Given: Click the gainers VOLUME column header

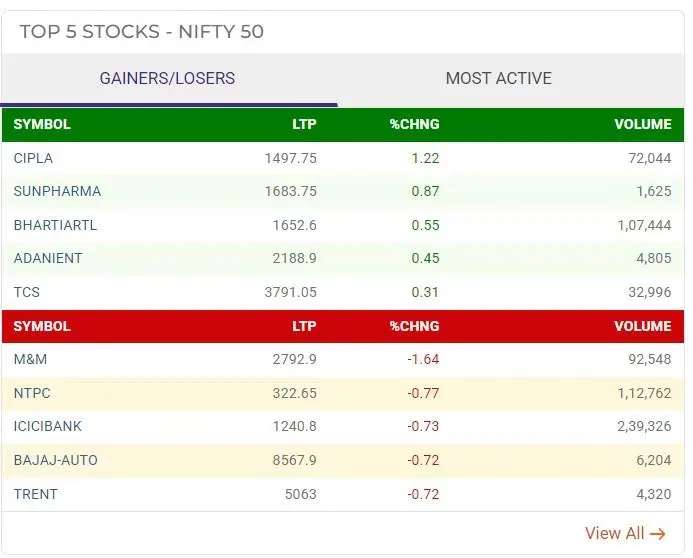Looking at the screenshot, I should tap(642, 125).
